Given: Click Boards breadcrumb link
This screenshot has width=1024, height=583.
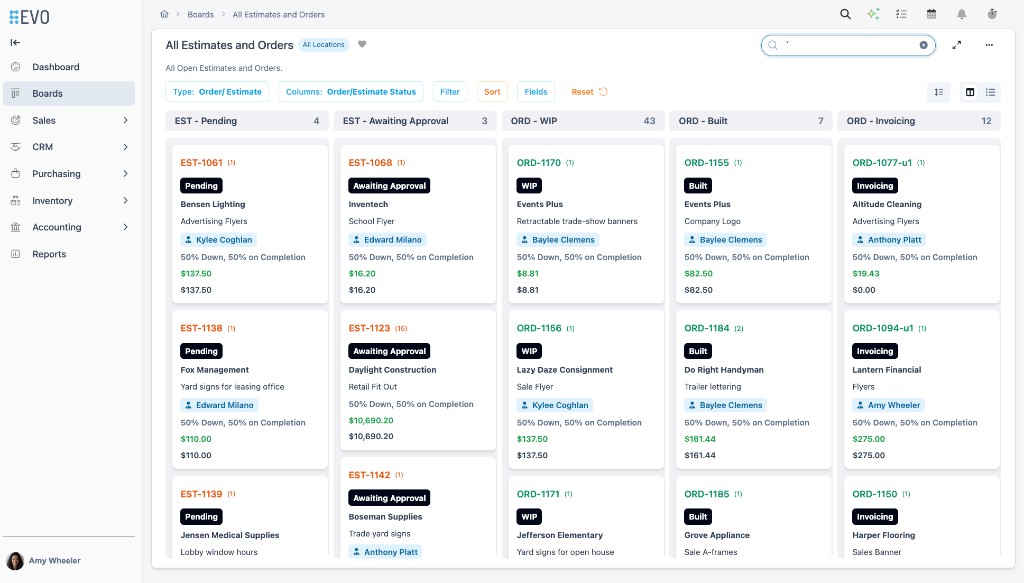Looking at the screenshot, I should point(200,14).
